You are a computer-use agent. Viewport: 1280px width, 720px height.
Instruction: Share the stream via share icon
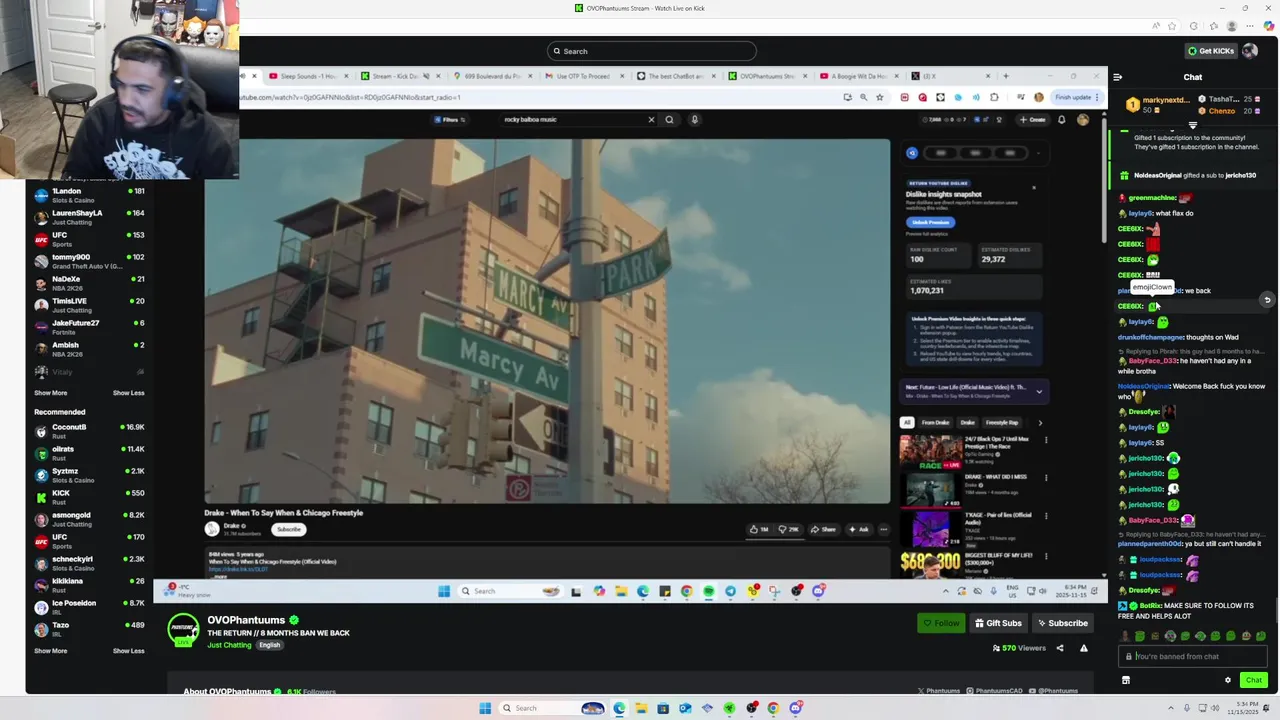[1060, 648]
